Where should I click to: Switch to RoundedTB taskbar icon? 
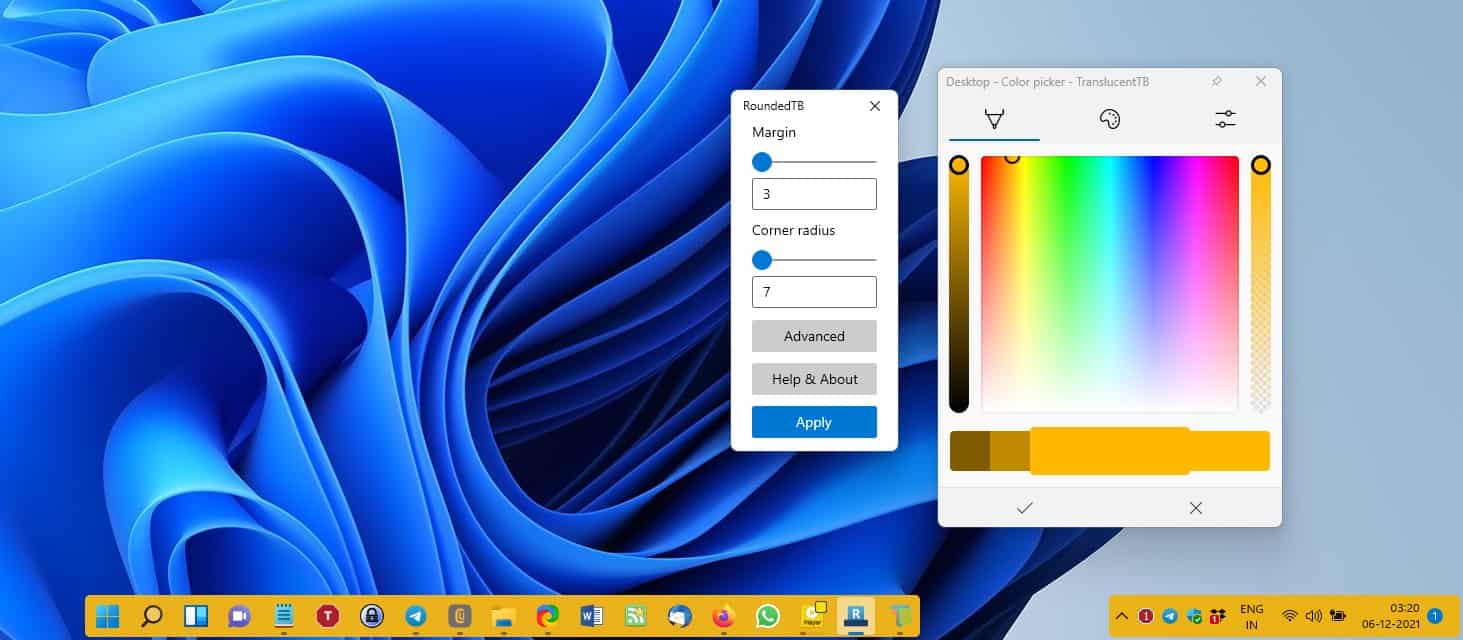[856, 616]
